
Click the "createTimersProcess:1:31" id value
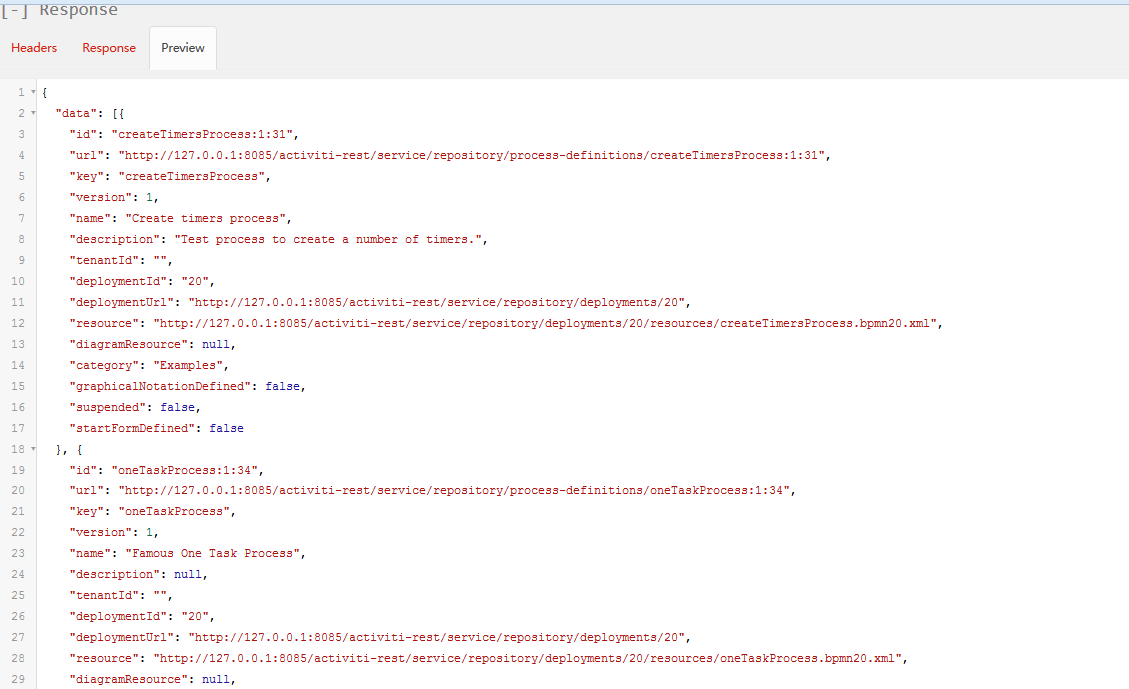[x=202, y=134]
